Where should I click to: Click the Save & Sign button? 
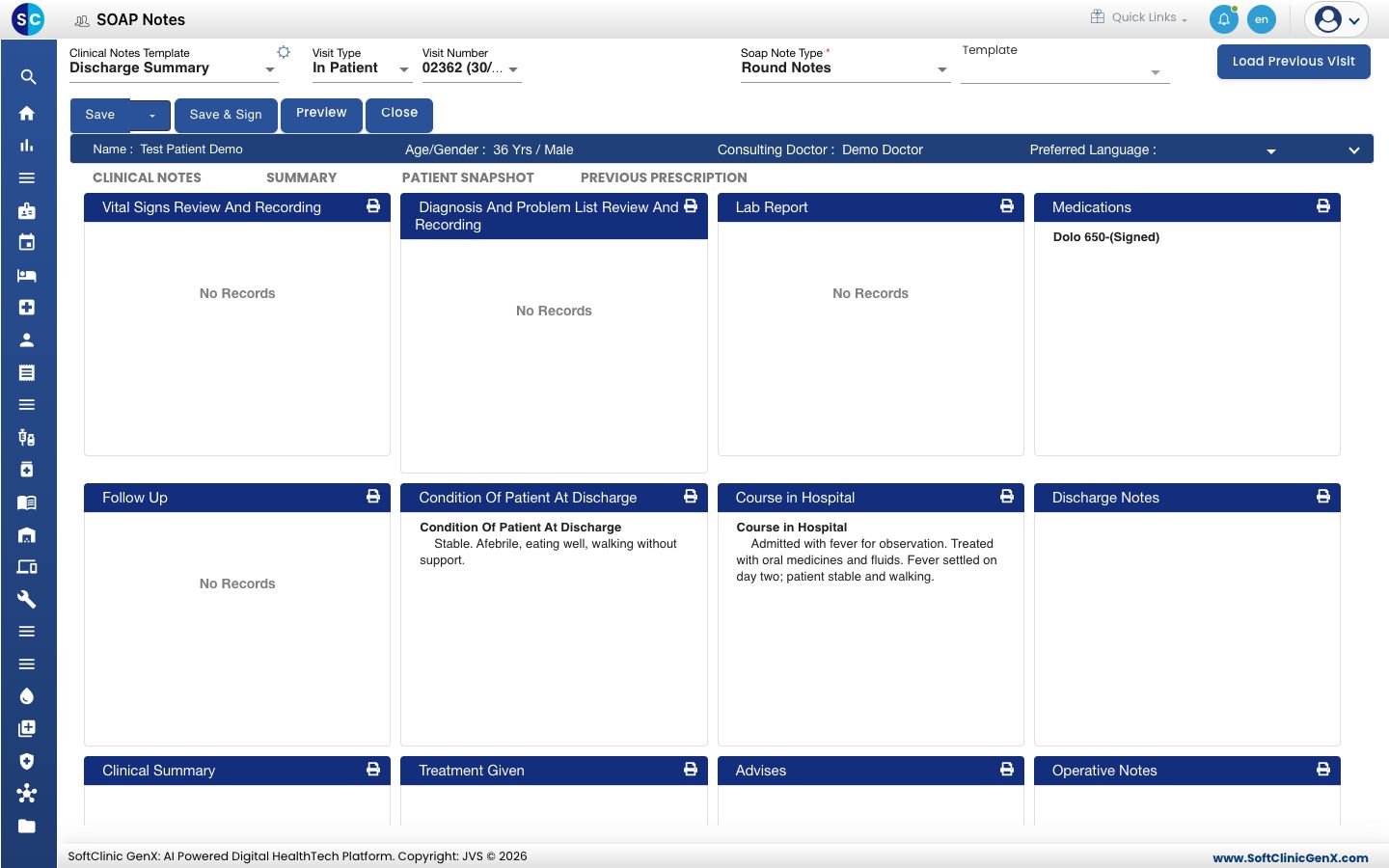point(226,115)
